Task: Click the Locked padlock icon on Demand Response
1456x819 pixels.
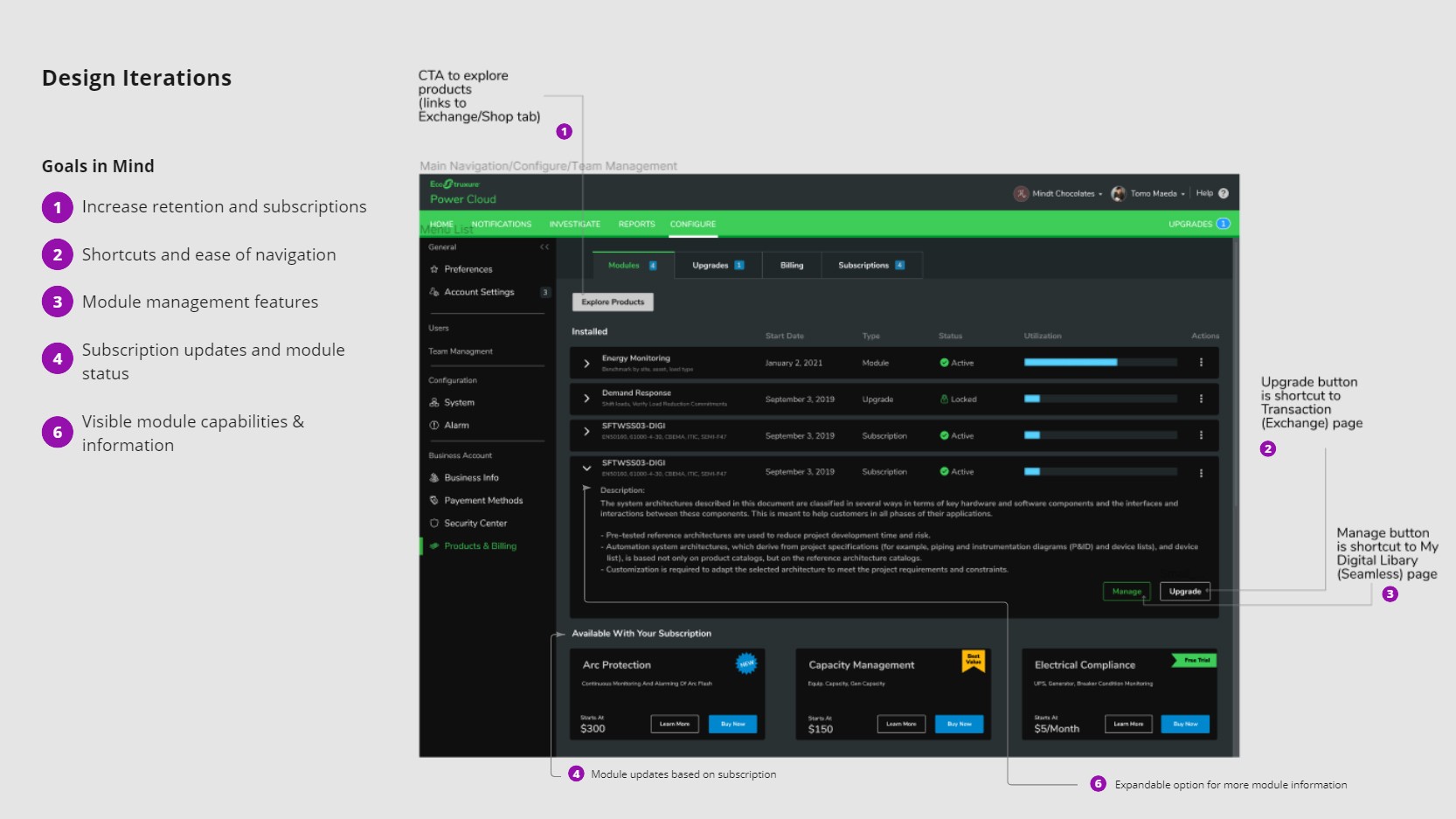Action: 944,399
